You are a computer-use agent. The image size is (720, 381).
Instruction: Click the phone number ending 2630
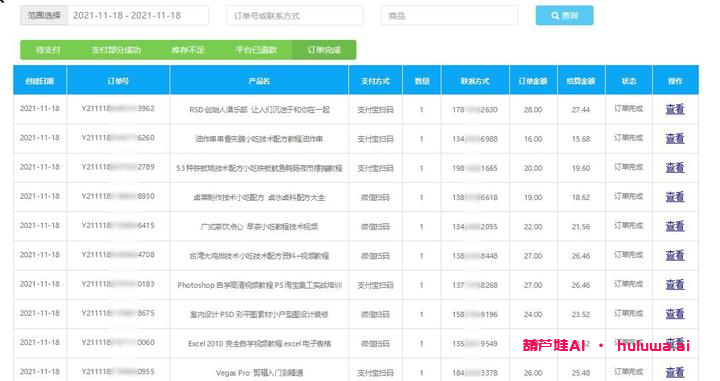(475, 110)
